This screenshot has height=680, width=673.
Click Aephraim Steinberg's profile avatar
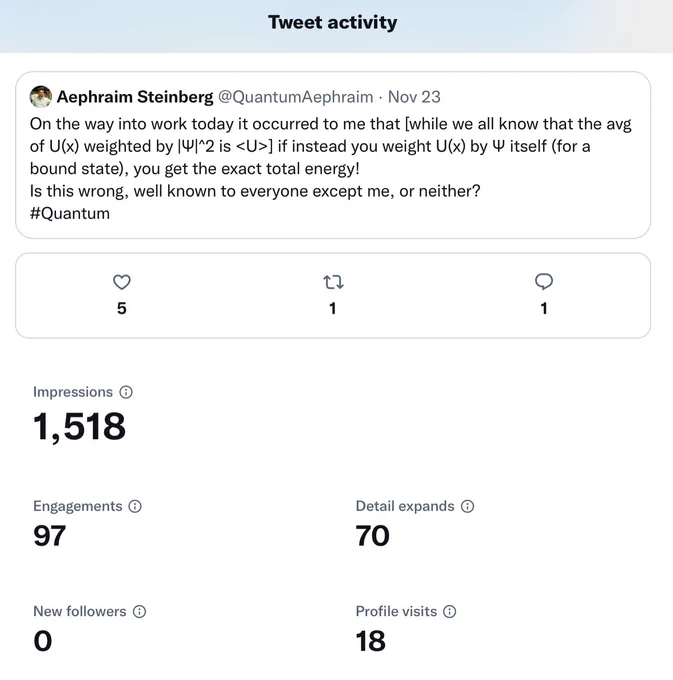41,96
